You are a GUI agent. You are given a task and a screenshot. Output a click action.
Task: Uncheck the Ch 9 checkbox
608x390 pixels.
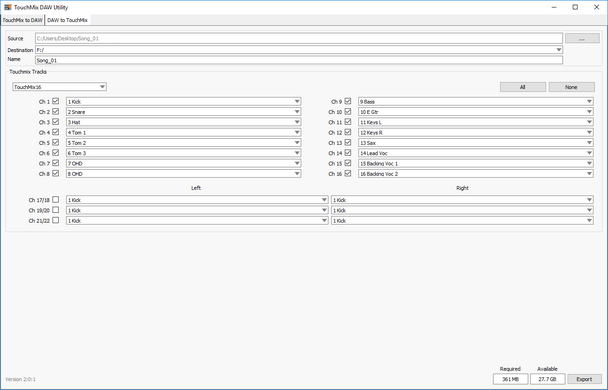348,101
